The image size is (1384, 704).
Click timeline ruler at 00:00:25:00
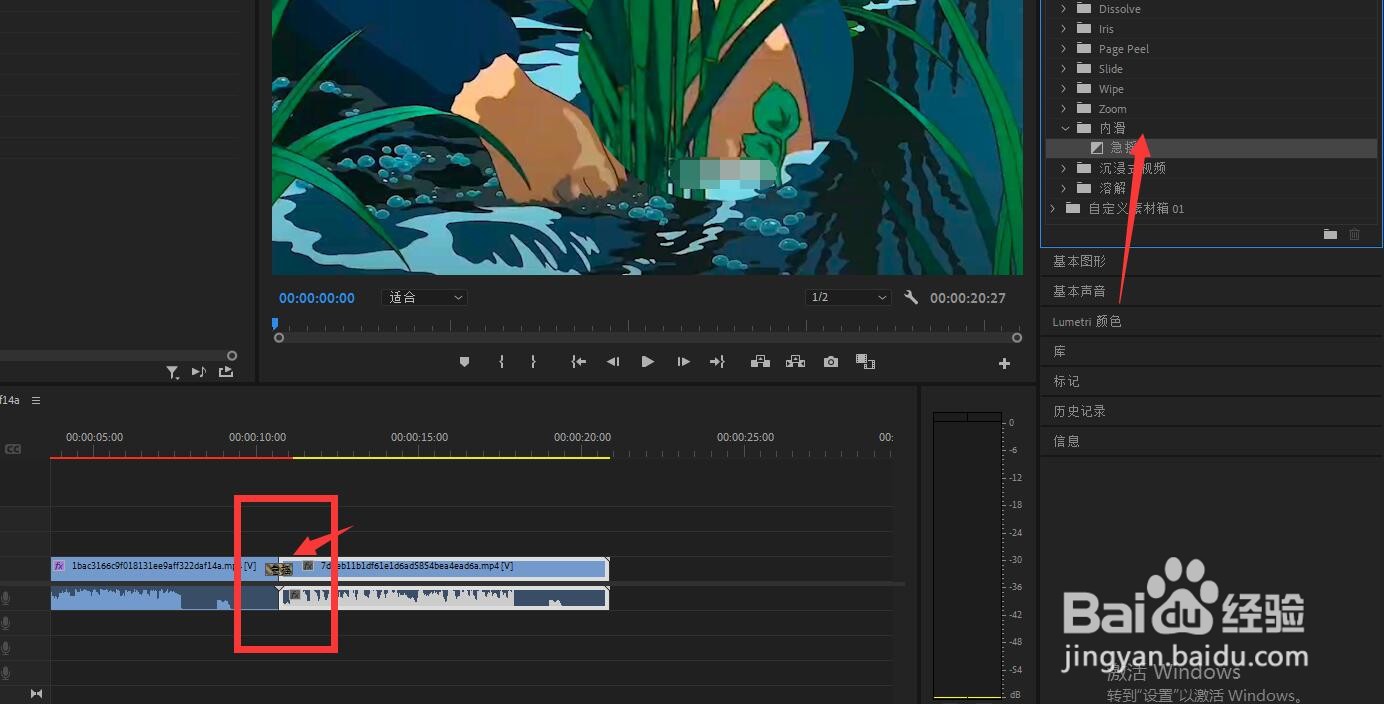[745, 437]
